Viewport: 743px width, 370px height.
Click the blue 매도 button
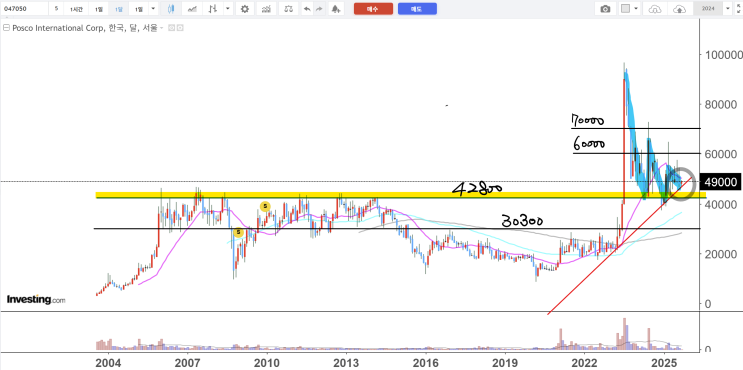(417, 9)
